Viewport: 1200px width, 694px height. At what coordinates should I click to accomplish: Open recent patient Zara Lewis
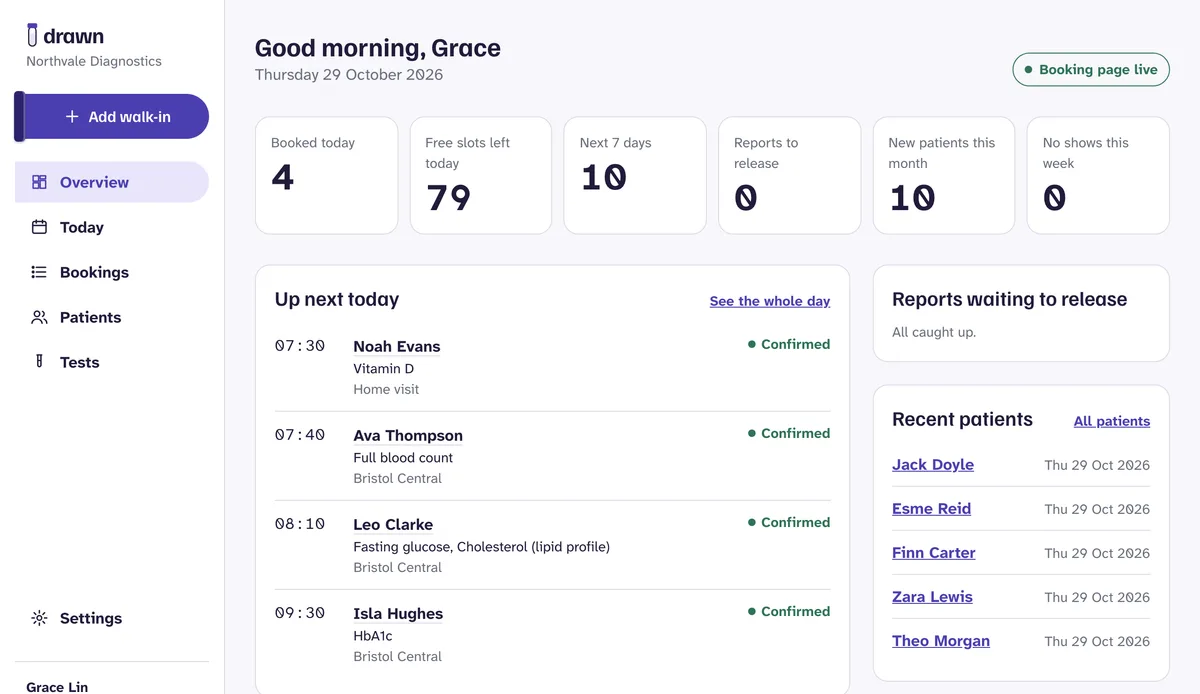point(932,596)
